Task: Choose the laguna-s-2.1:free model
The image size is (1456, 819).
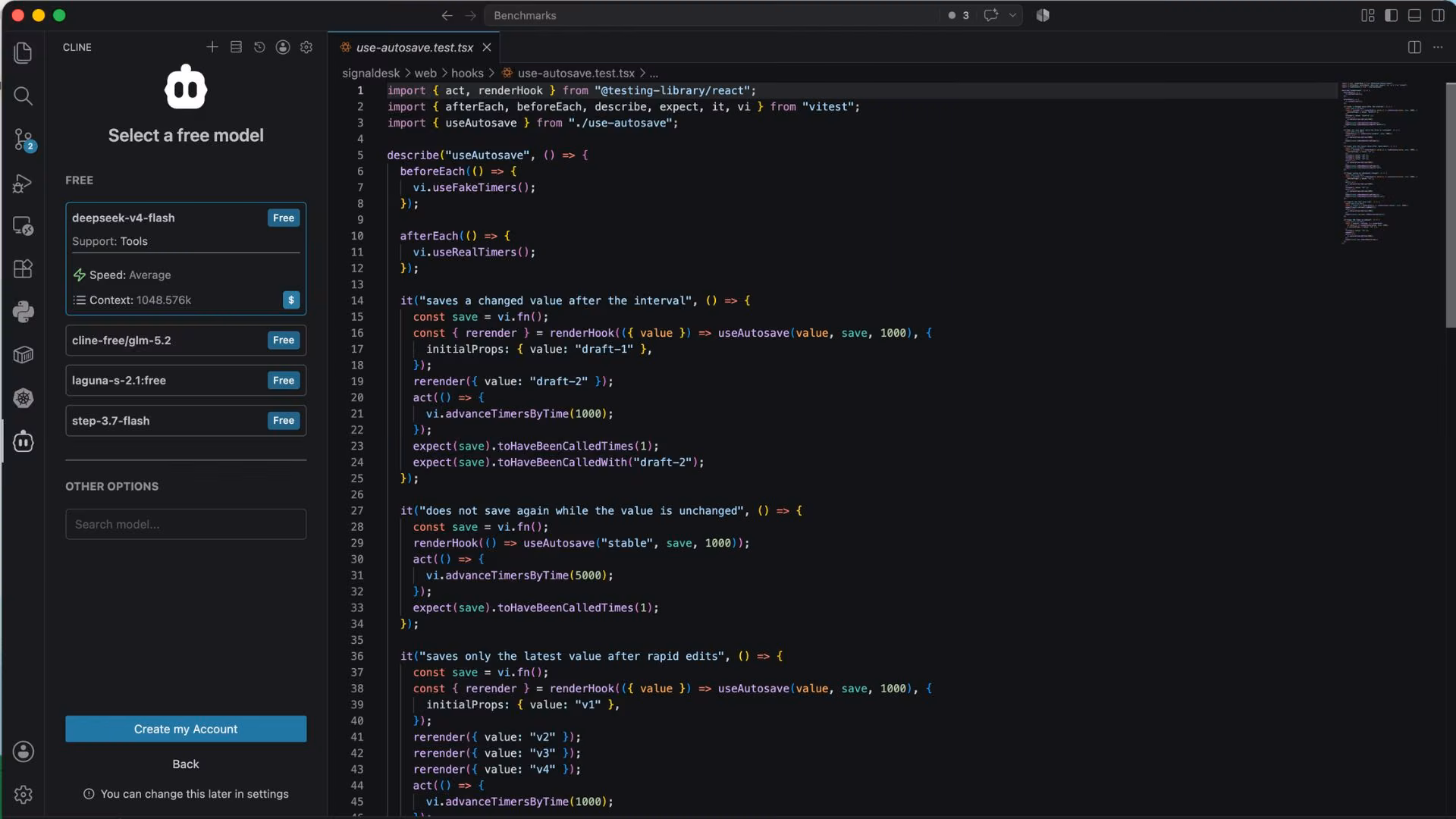Action: pos(186,380)
